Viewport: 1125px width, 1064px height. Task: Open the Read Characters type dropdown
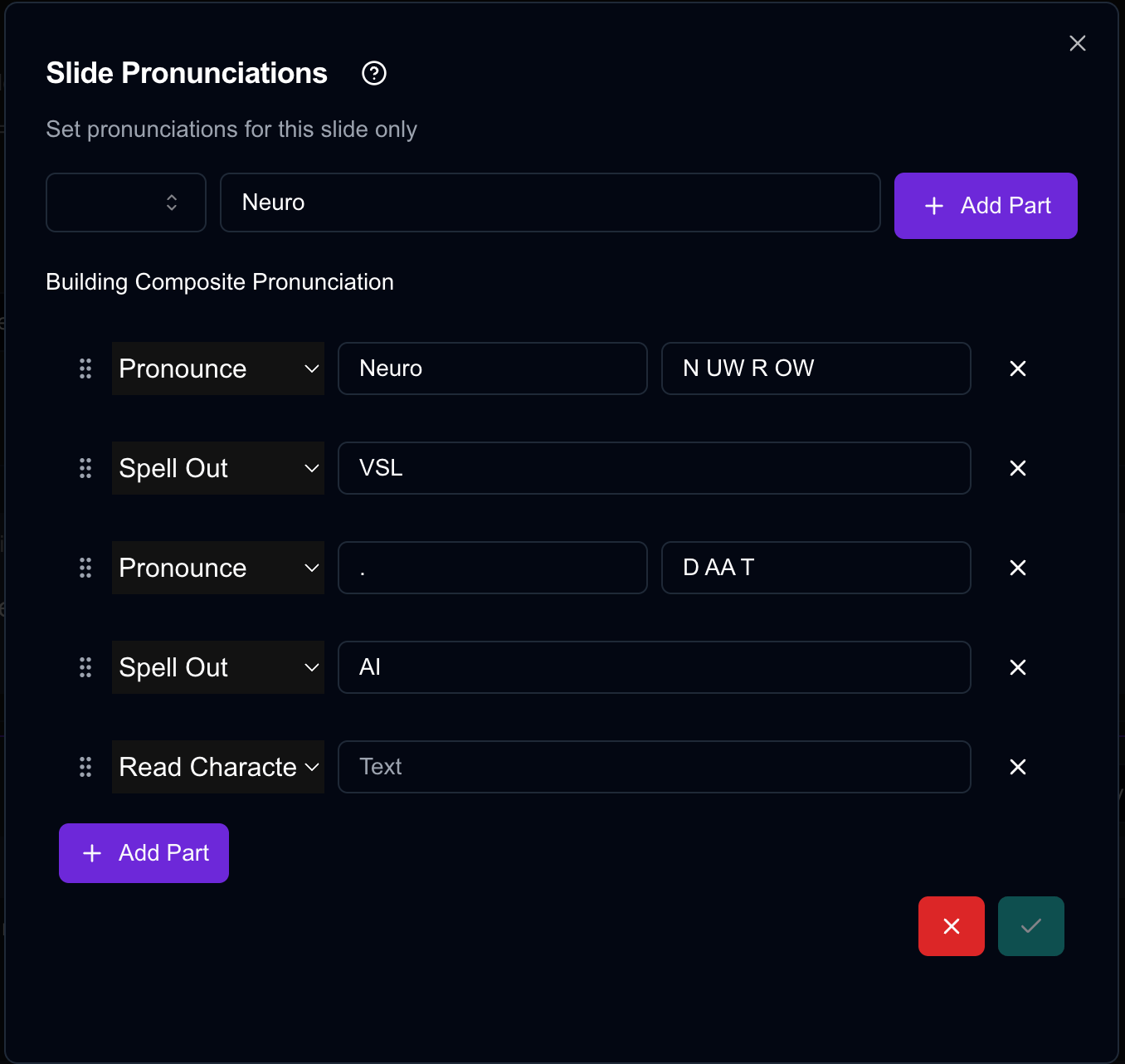(x=217, y=767)
